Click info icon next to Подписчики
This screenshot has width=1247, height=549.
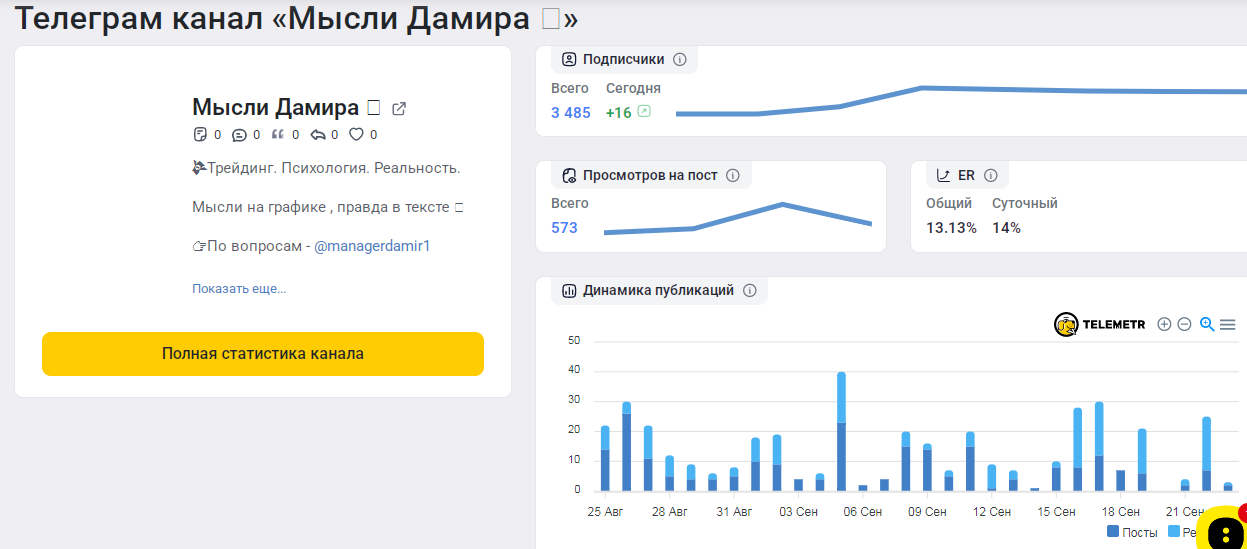680,59
